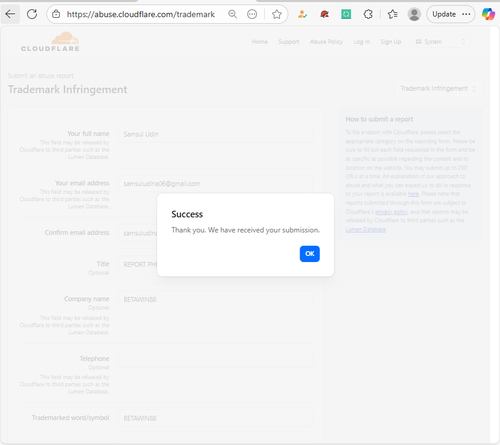Open the browser profile avatar

tap(414, 14)
